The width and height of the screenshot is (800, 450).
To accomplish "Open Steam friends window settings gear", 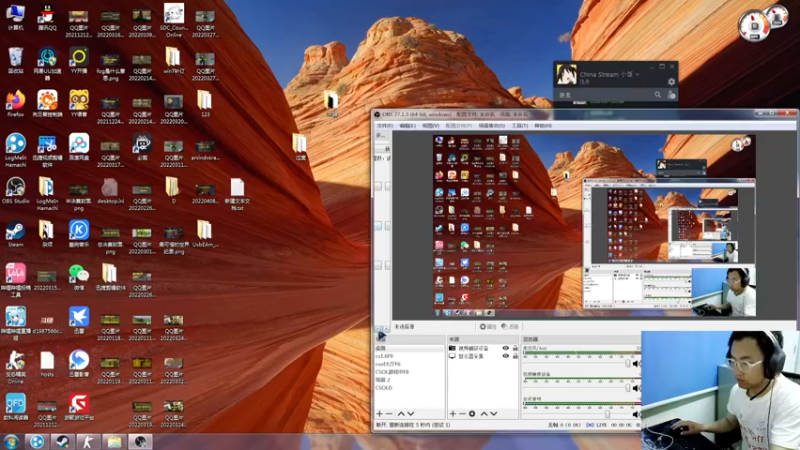I will click(671, 82).
